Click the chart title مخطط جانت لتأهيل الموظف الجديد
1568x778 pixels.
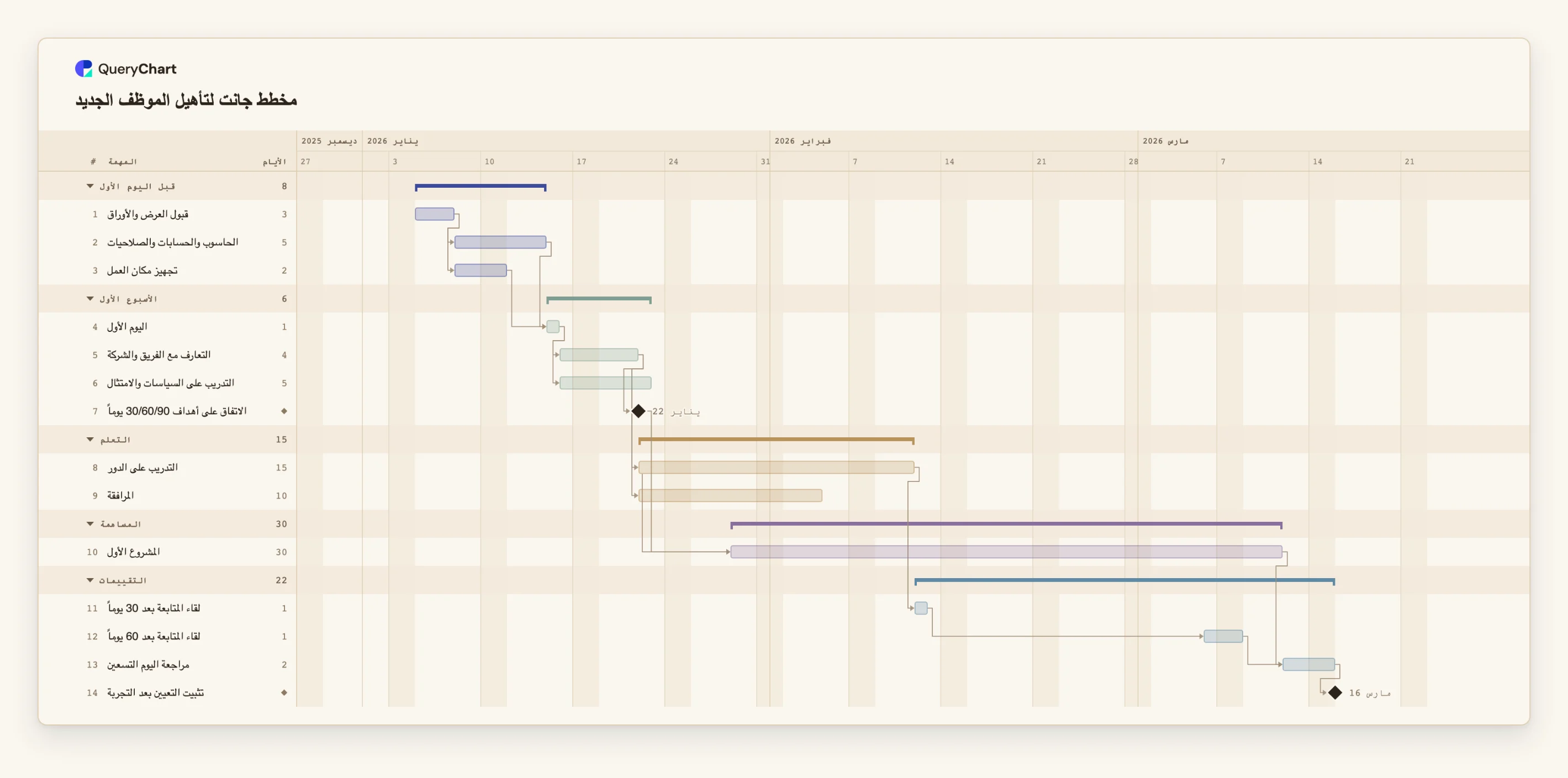click(x=186, y=99)
